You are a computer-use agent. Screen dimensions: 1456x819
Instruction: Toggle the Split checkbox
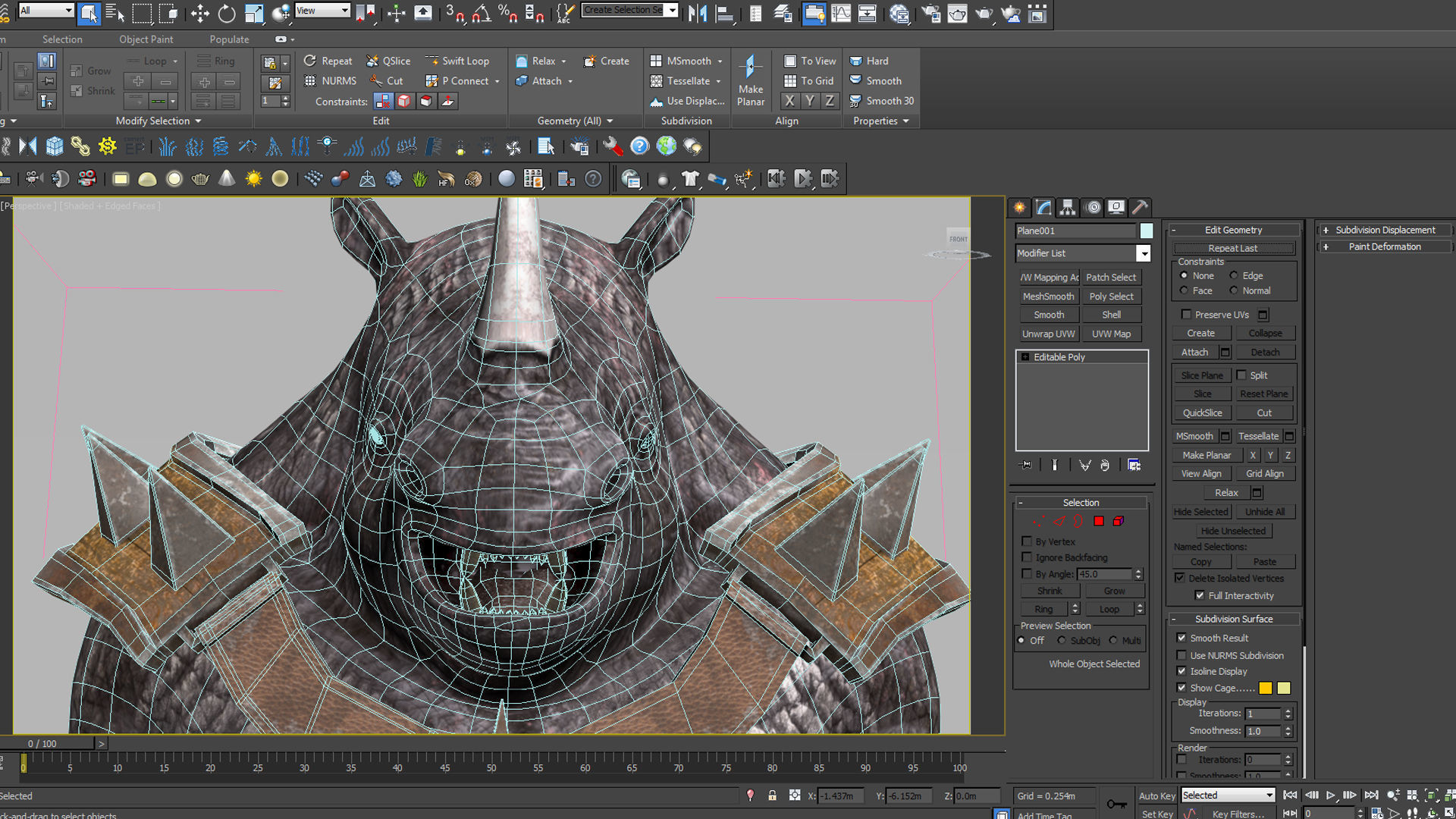coord(1241,375)
